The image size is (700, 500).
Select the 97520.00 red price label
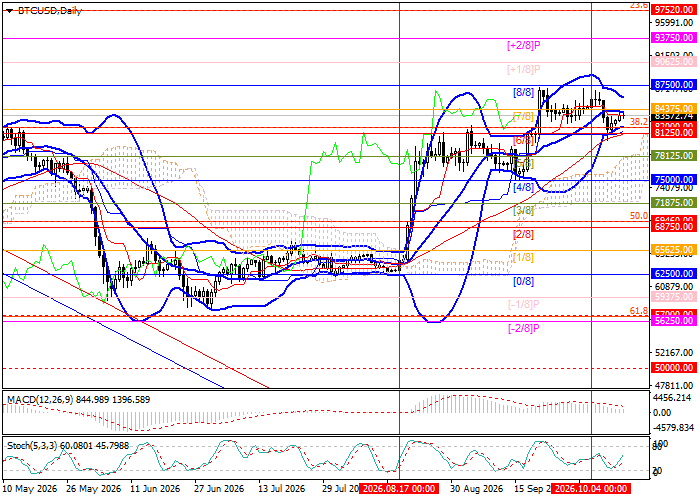[x=674, y=10]
